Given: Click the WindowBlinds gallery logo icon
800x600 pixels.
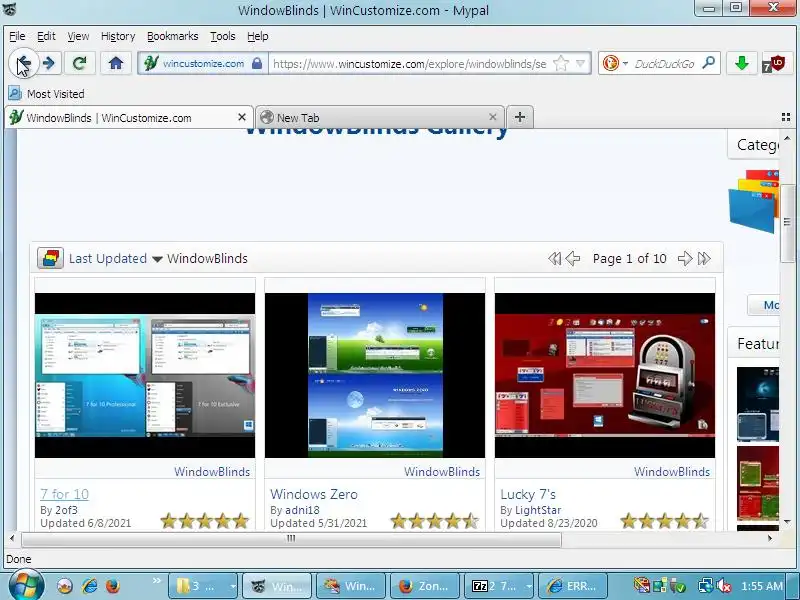Looking at the screenshot, I should [x=50, y=258].
